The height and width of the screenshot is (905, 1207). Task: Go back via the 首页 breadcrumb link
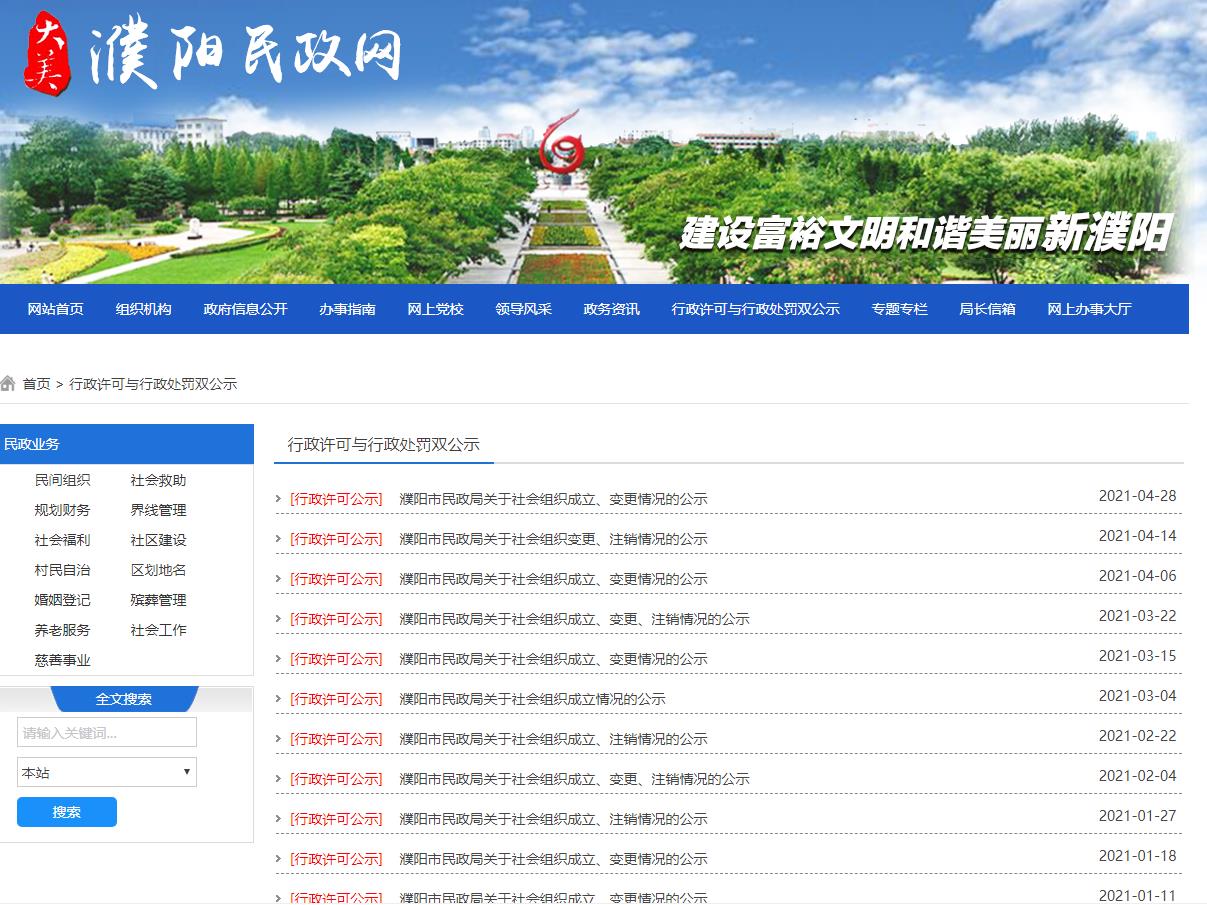(37, 383)
